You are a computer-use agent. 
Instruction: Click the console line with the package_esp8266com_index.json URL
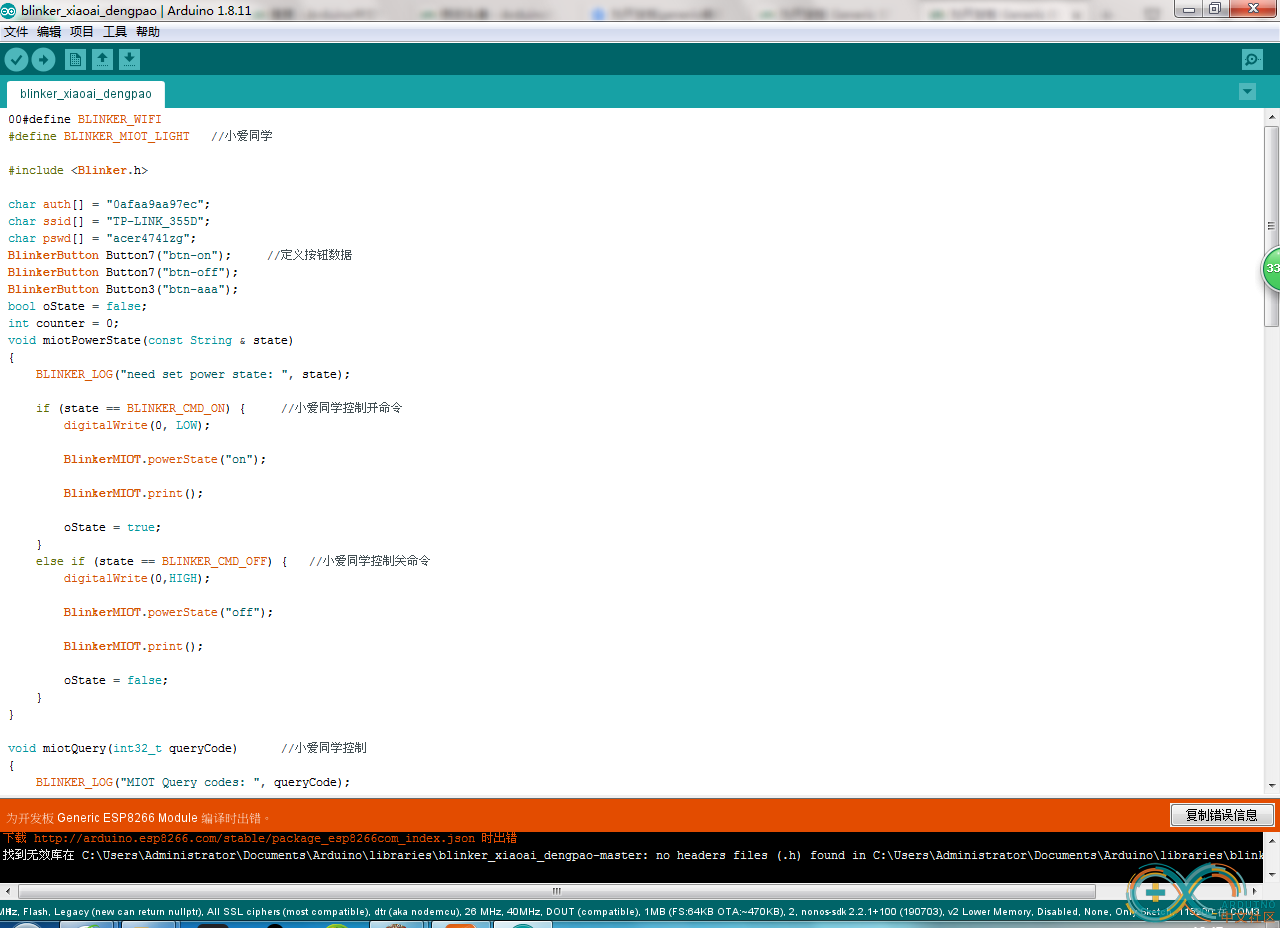[260, 838]
